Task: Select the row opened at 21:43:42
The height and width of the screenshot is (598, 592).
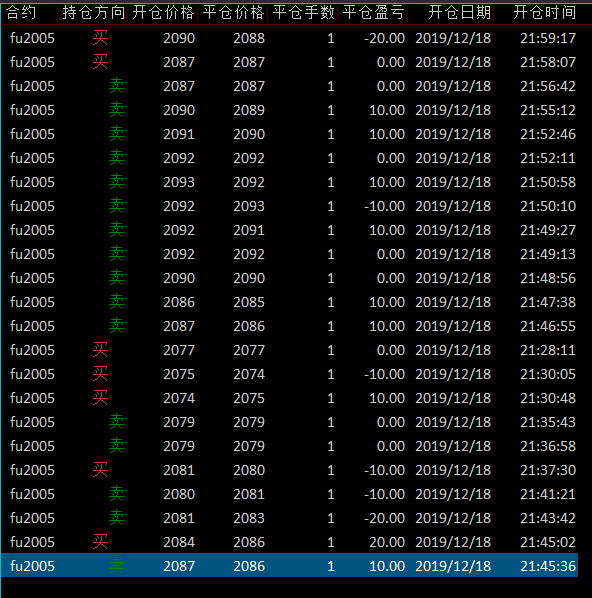Action: [290, 518]
